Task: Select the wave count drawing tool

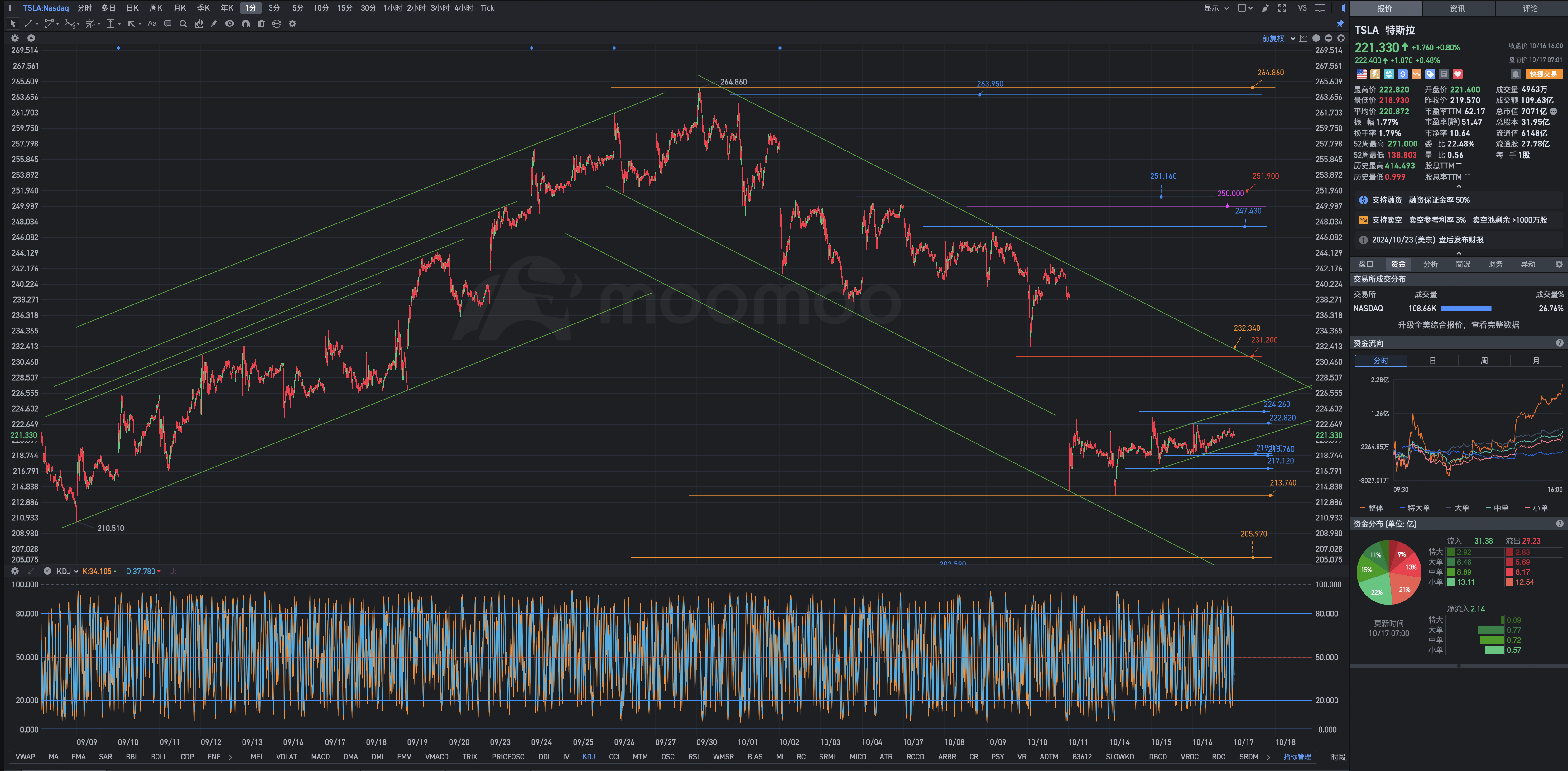Action: pyautogui.click(x=70, y=24)
